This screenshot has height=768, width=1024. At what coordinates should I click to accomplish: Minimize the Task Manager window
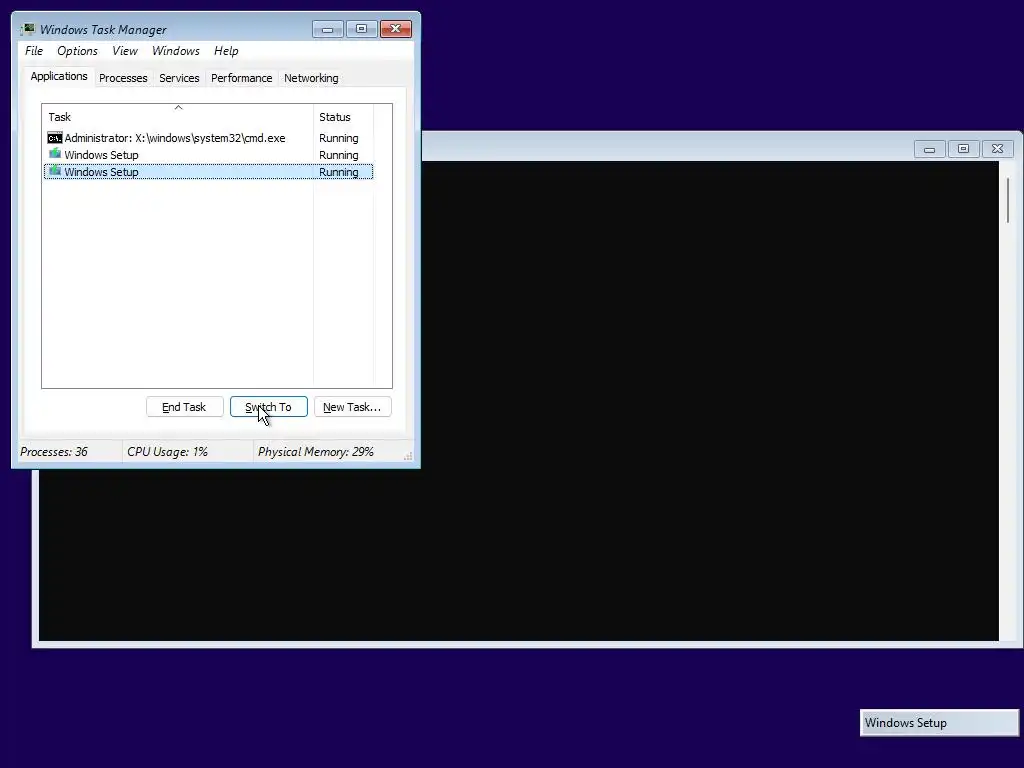tap(328, 29)
